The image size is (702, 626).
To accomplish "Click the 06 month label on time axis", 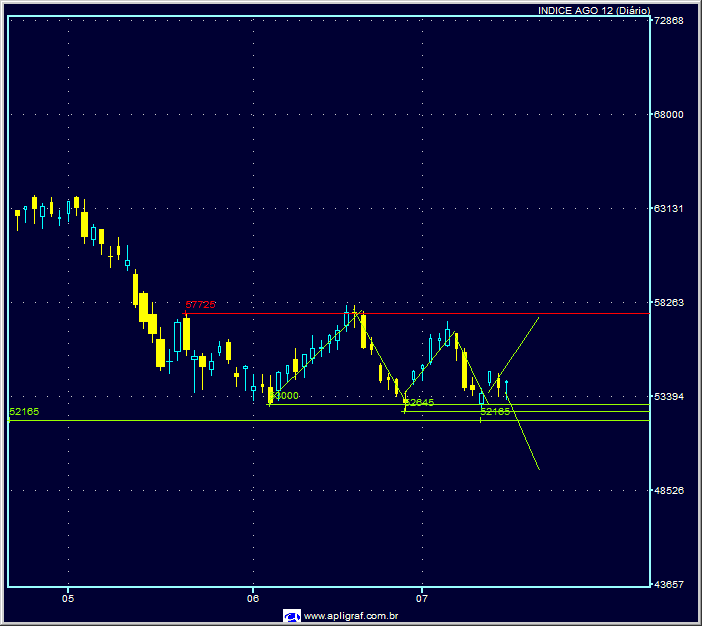I will click(253, 599).
